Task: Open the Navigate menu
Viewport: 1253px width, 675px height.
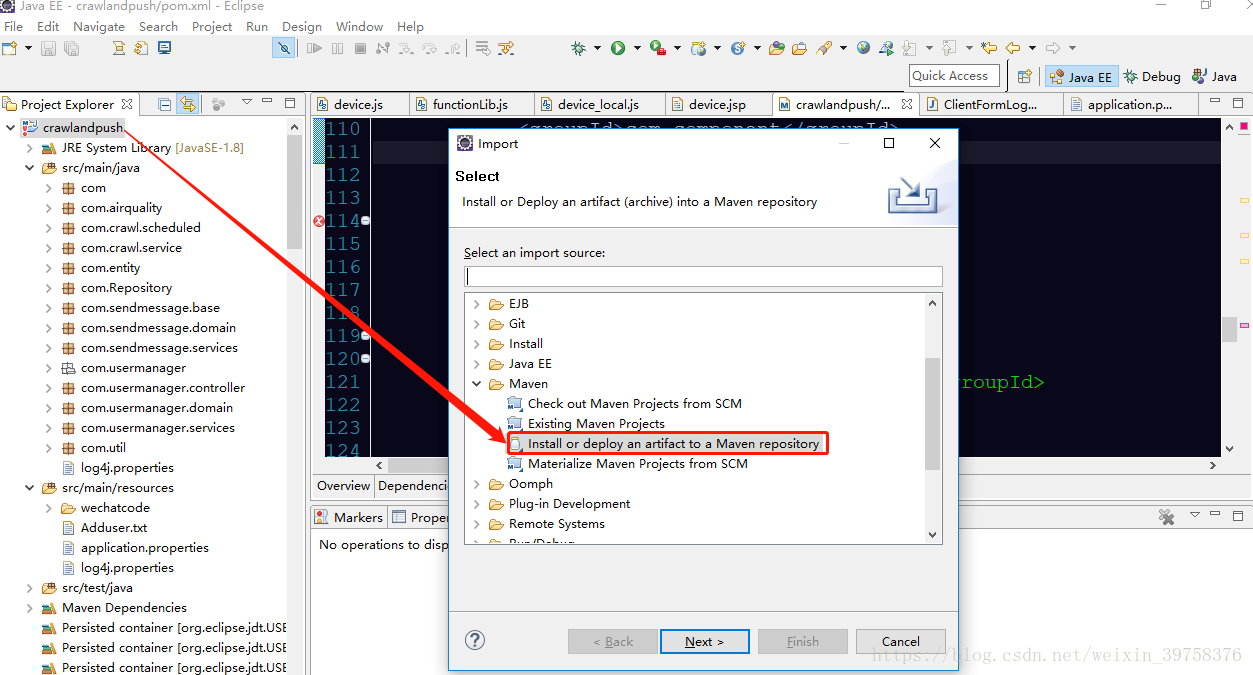Action: (x=99, y=27)
